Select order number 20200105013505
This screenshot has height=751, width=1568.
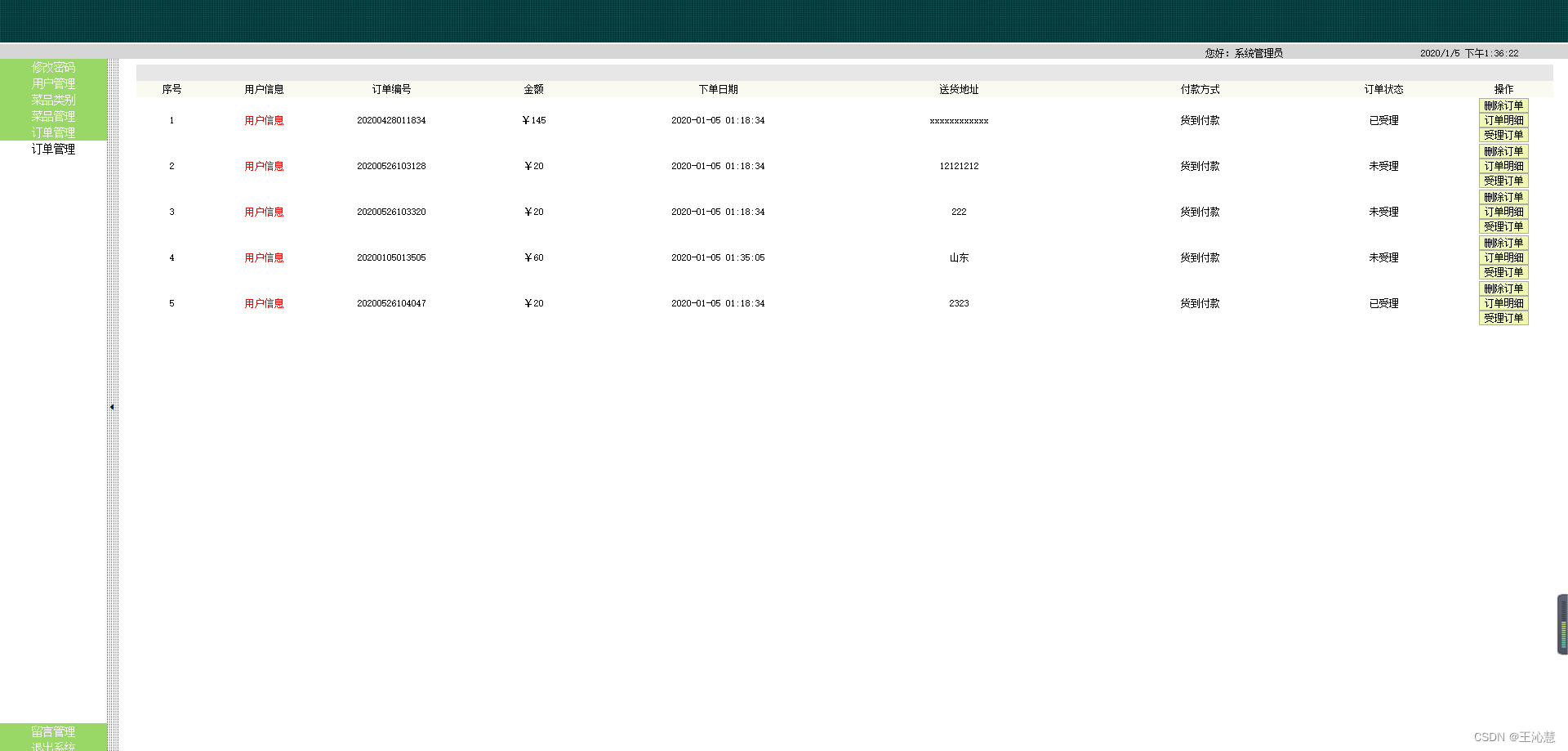pyautogui.click(x=391, y=257)
